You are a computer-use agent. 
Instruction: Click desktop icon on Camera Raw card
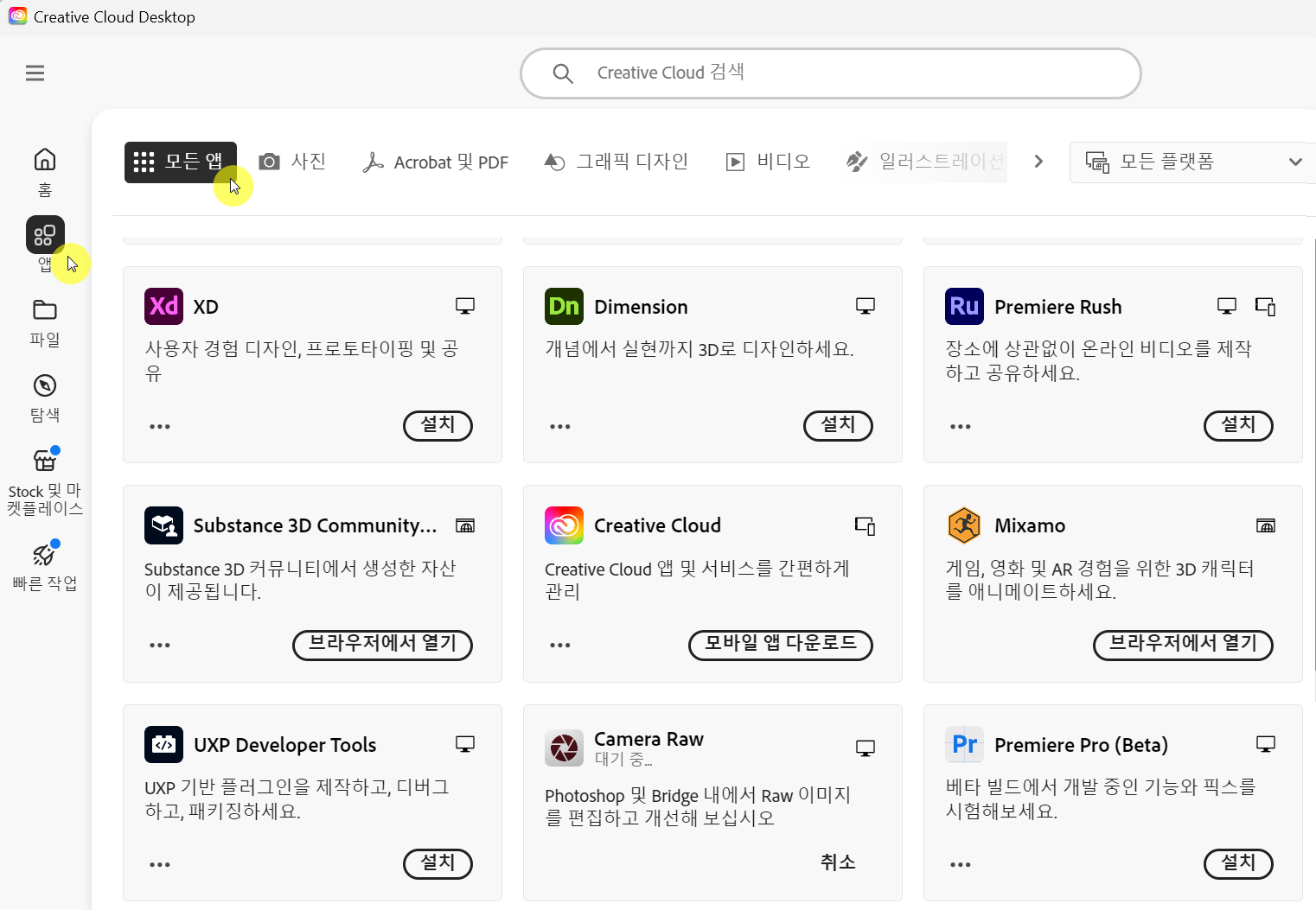click(866, 748)
